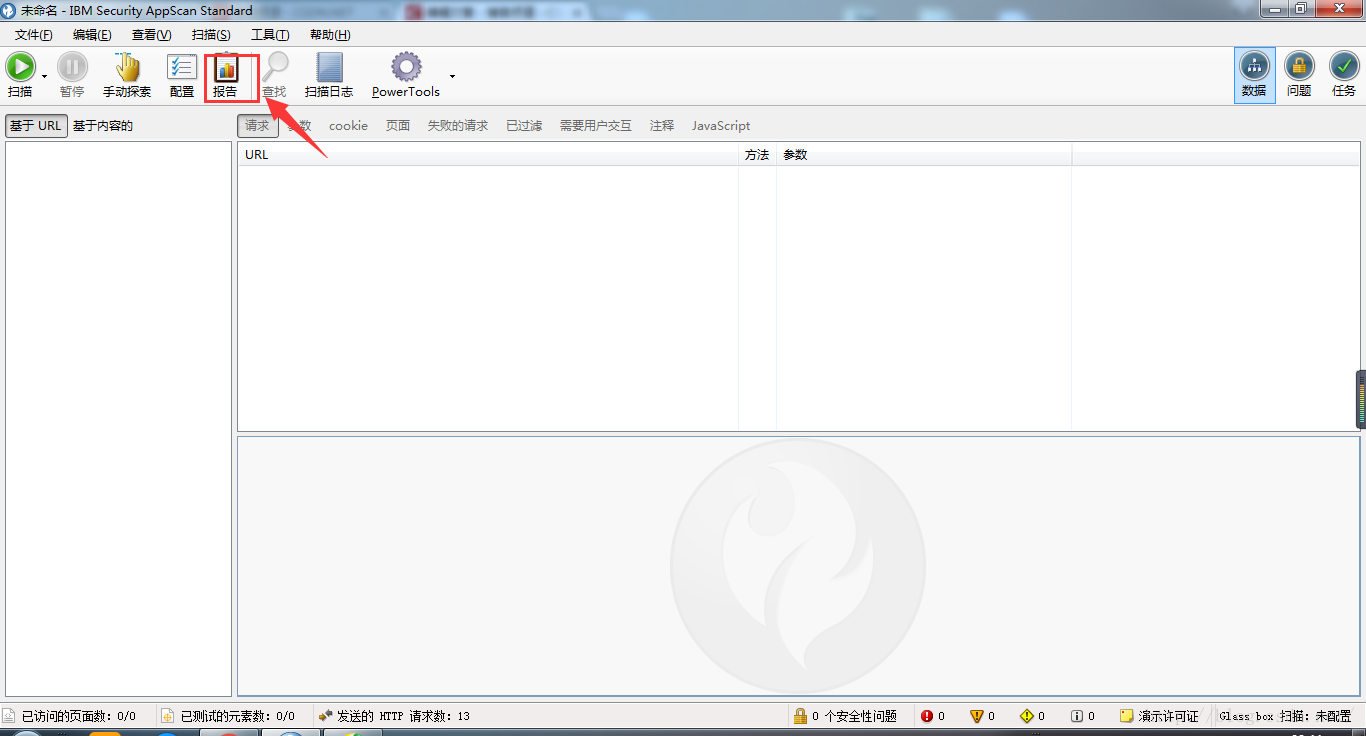Click the red high-severity issue icon
1366x736 pixels.
[x=927, y=716]
